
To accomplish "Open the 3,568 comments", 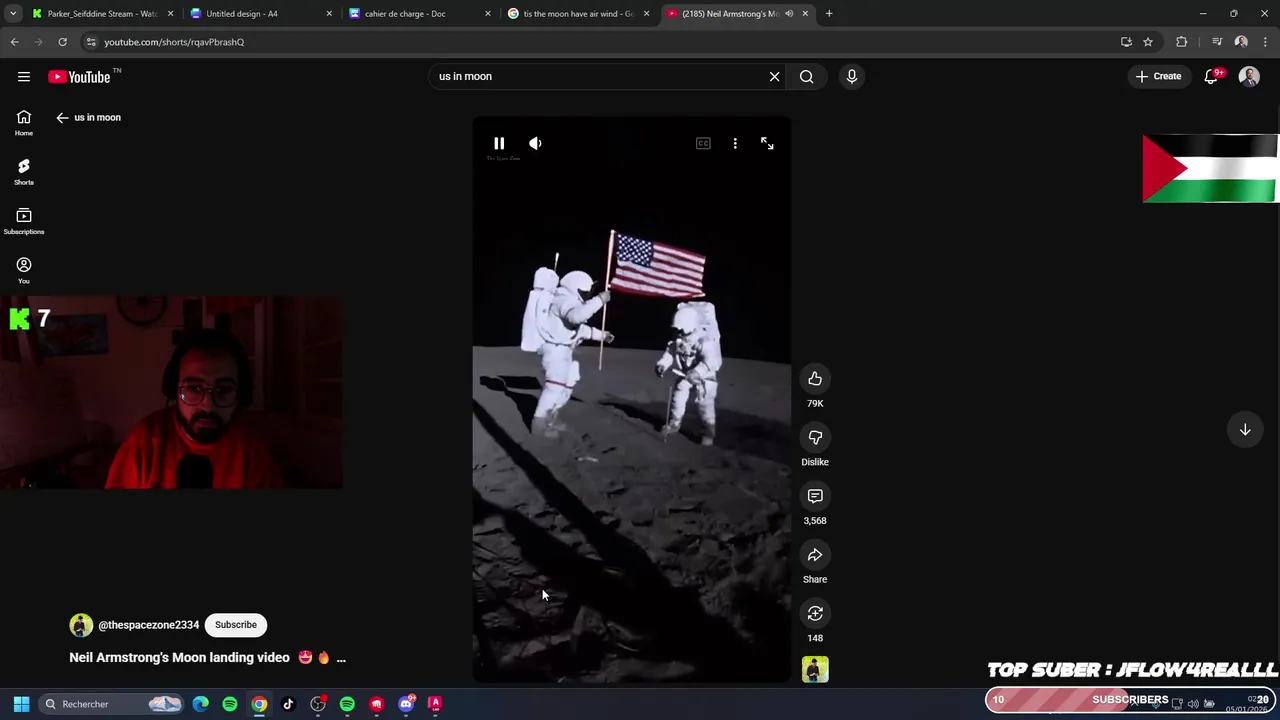I will [815, 496].
